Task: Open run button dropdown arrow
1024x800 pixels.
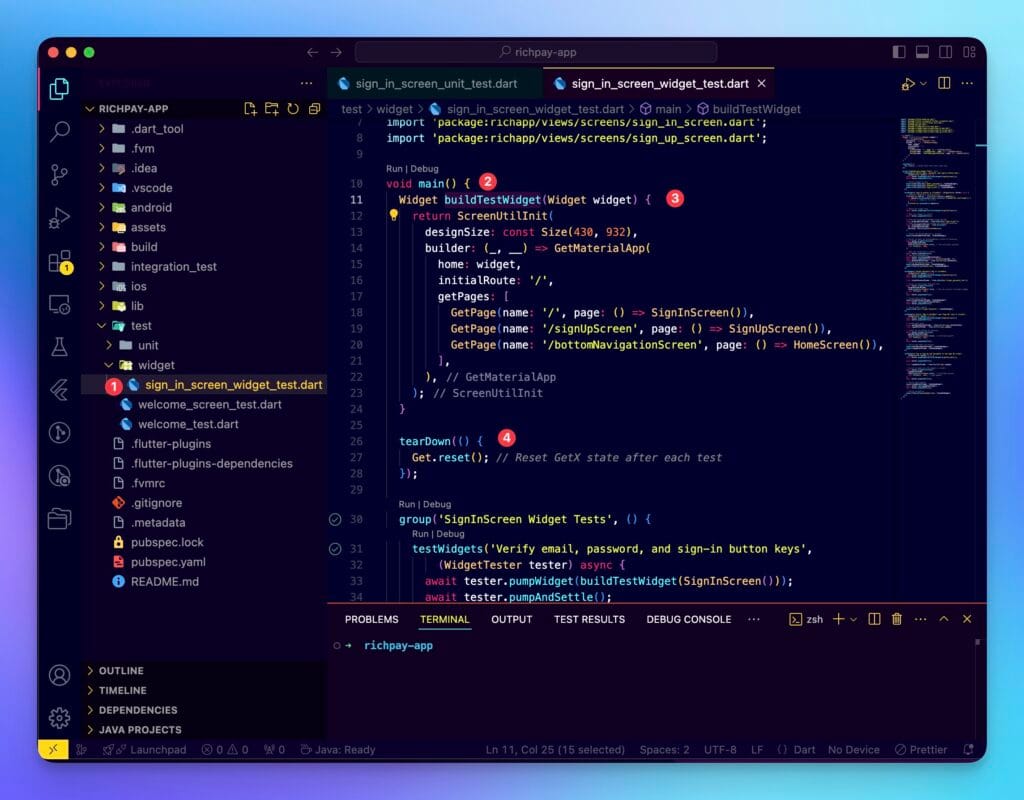Action: pyautogui.click(x=923, y=84)
